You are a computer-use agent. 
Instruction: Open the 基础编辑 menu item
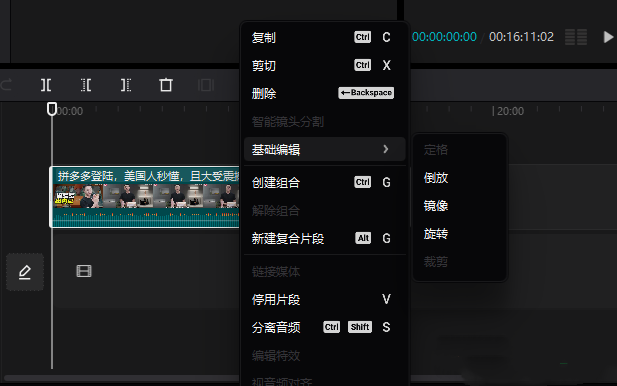325,149
